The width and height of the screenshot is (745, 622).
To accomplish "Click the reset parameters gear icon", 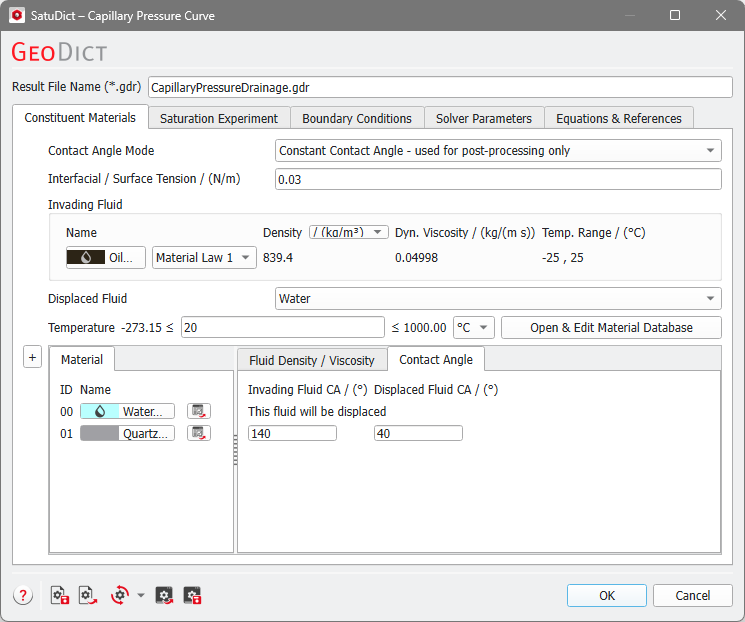I will (120, 595).
